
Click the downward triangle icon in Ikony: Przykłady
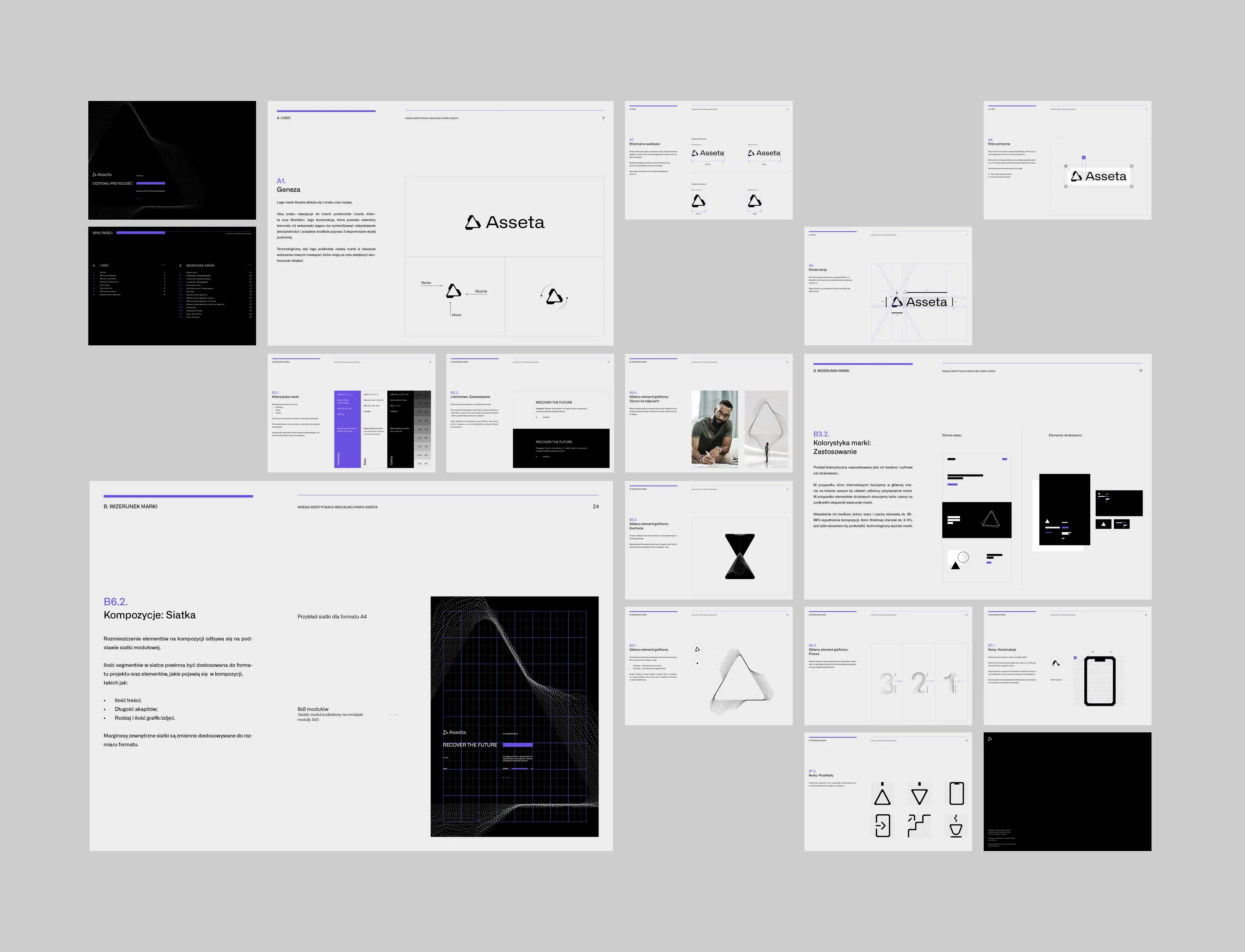coord(919,794)
